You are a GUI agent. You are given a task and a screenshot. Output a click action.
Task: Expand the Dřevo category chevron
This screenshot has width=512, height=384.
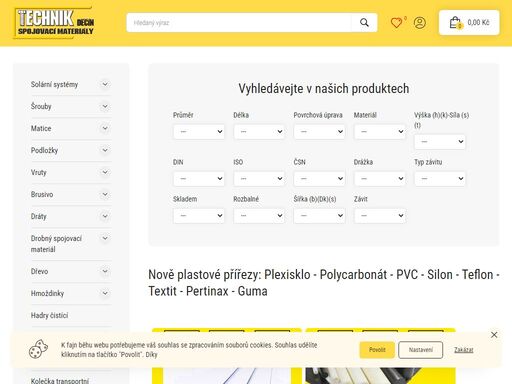(105, 271)
